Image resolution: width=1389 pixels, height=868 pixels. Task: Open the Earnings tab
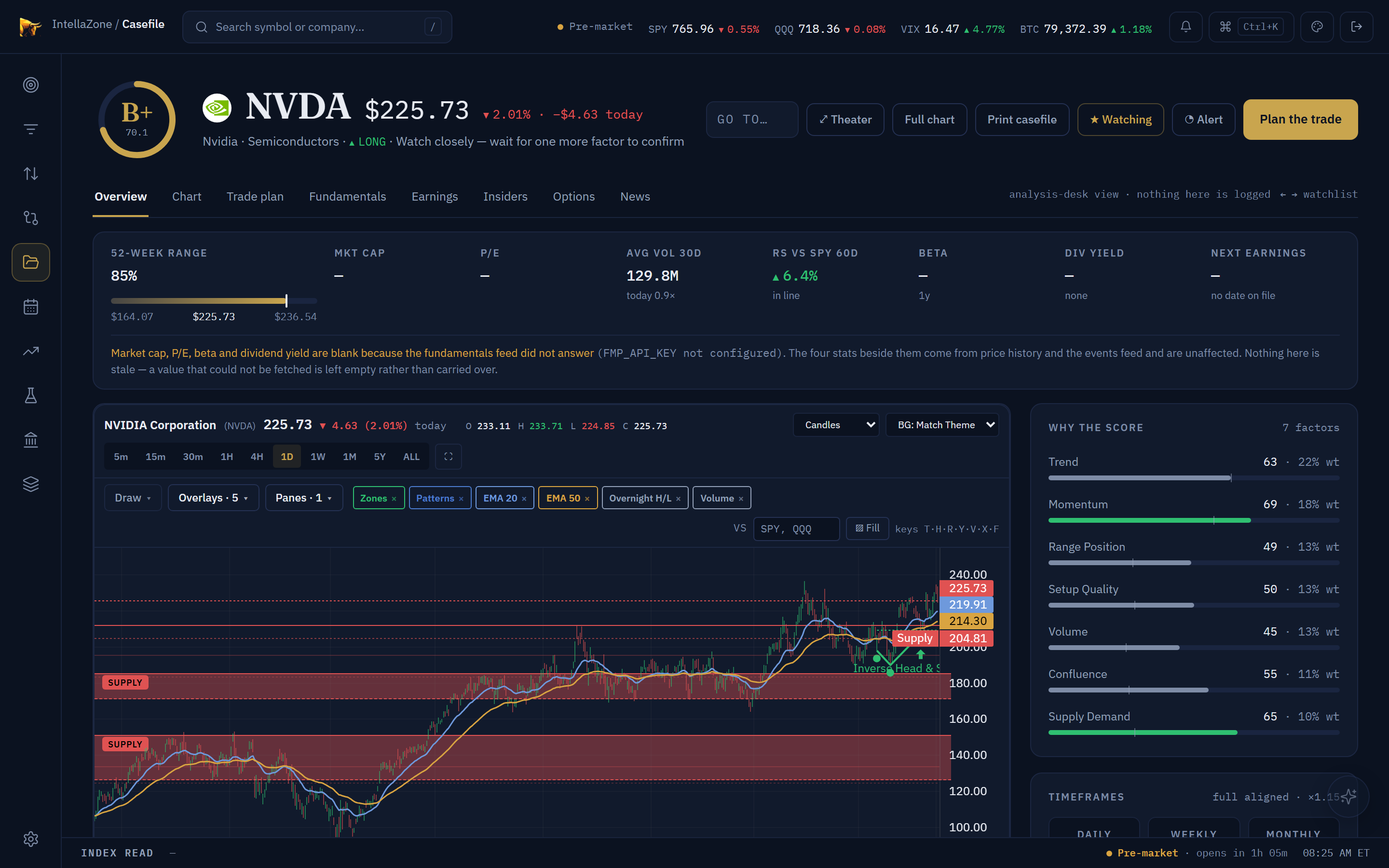click(x=435, y=196)
